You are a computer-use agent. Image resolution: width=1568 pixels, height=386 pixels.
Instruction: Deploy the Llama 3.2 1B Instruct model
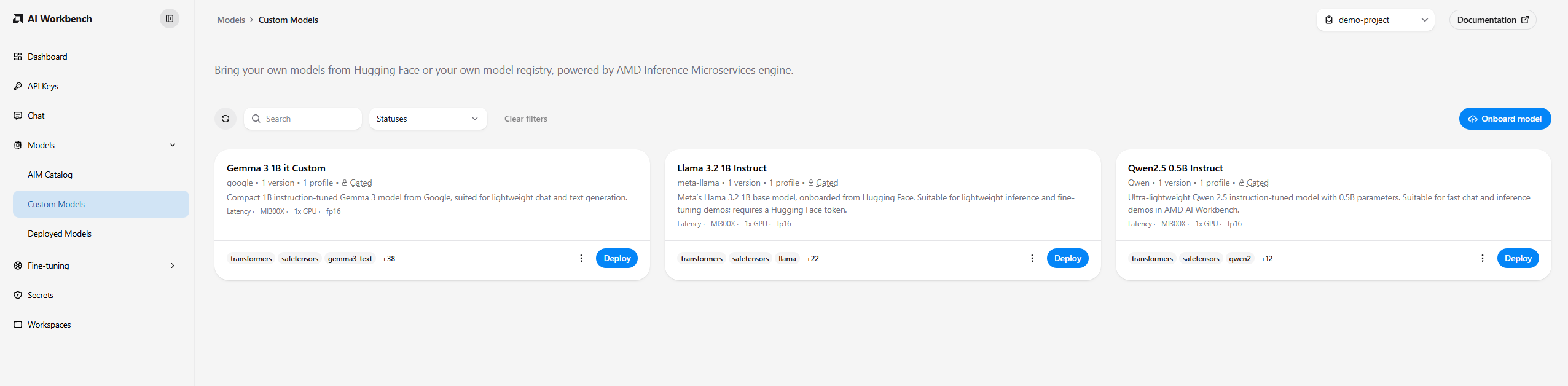pos(1068,258)
